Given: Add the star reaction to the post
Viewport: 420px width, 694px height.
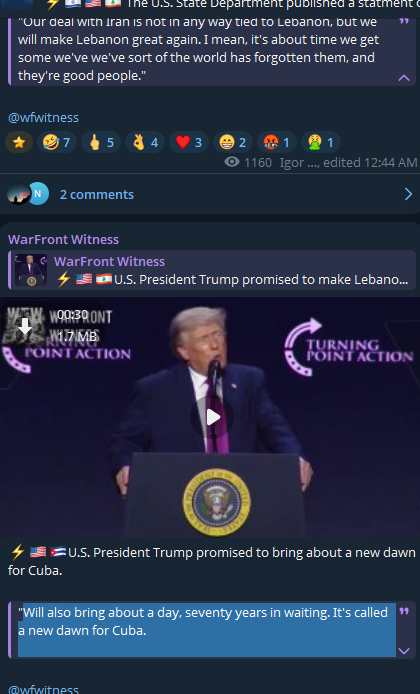Looking at the screenshot, I should coord(19,143).
